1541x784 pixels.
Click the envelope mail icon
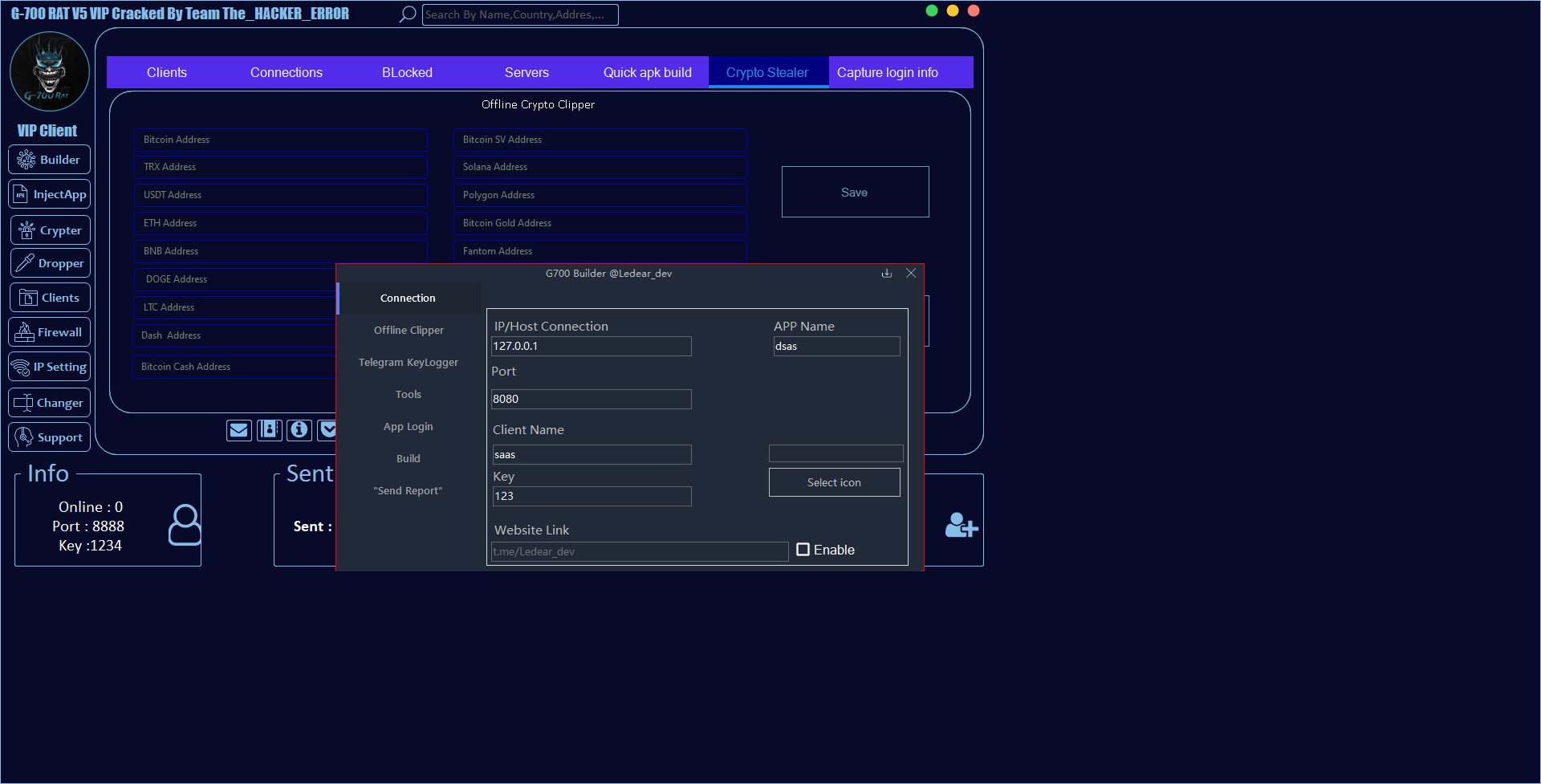tap(238, 430)
